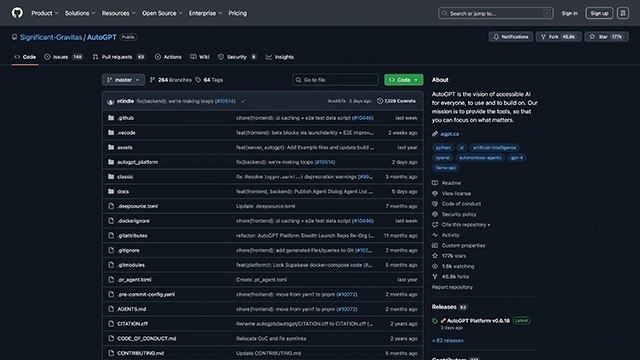This screenshot has width=640, height=360.
Task: Click the artificial-intelligence topic tag
Action: click(x=494, y=148)
